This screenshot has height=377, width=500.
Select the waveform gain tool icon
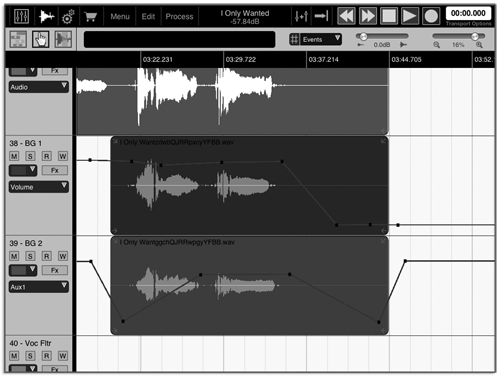[x=63, y=39]
